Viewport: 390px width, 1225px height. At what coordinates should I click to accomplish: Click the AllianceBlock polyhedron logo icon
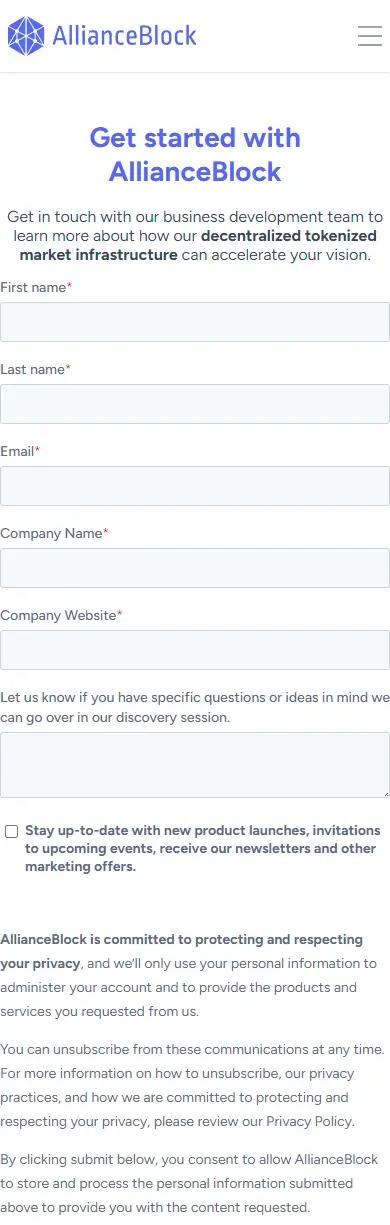click(26, 36)
